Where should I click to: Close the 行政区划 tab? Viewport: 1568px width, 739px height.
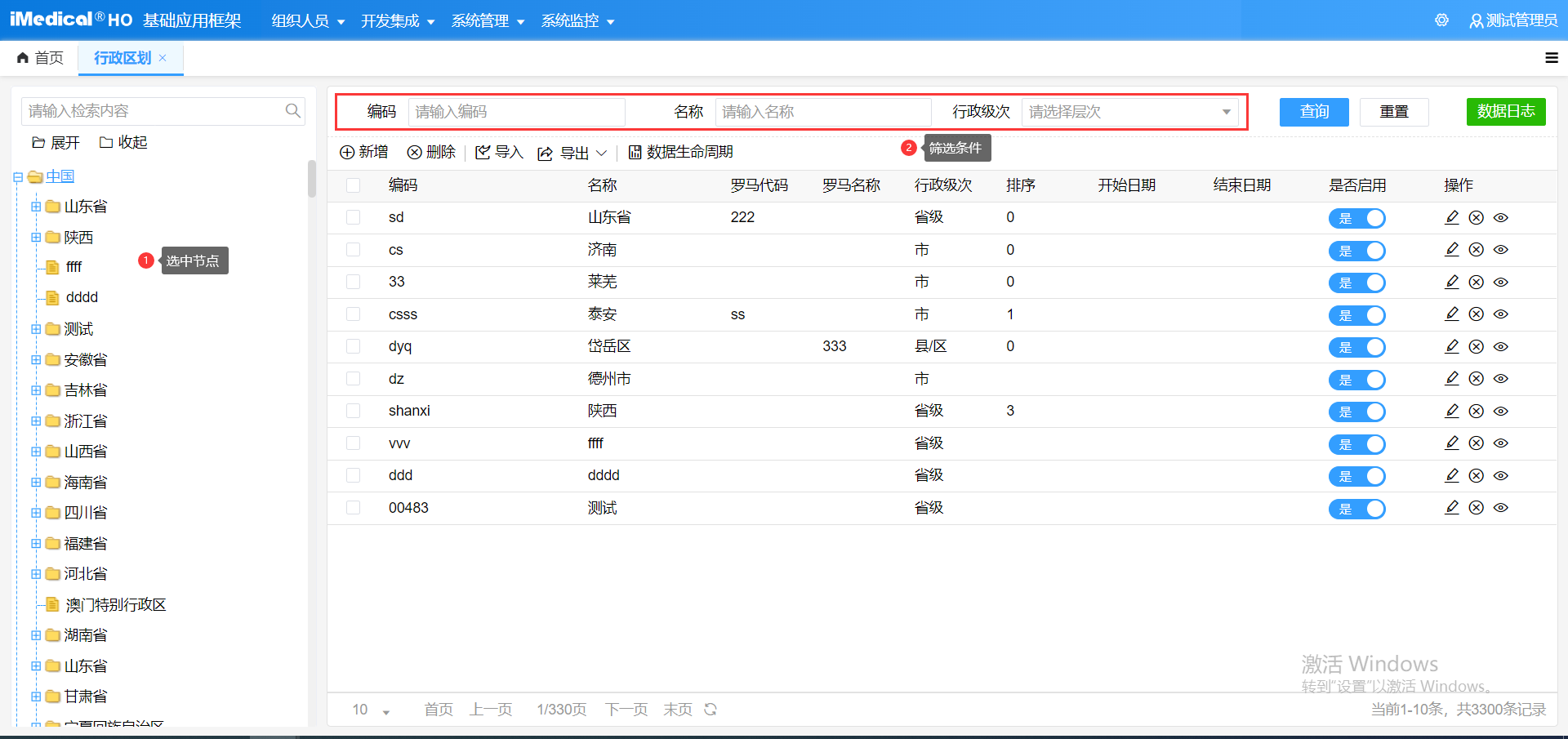pyautogui.click(x=163, y=58)
